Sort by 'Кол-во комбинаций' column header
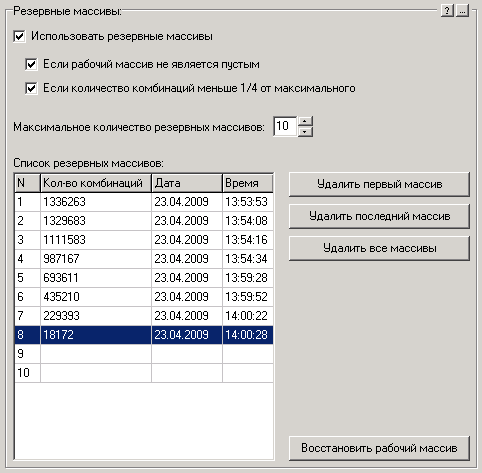This screenshot has width=482, height=473. coord(96,183)
